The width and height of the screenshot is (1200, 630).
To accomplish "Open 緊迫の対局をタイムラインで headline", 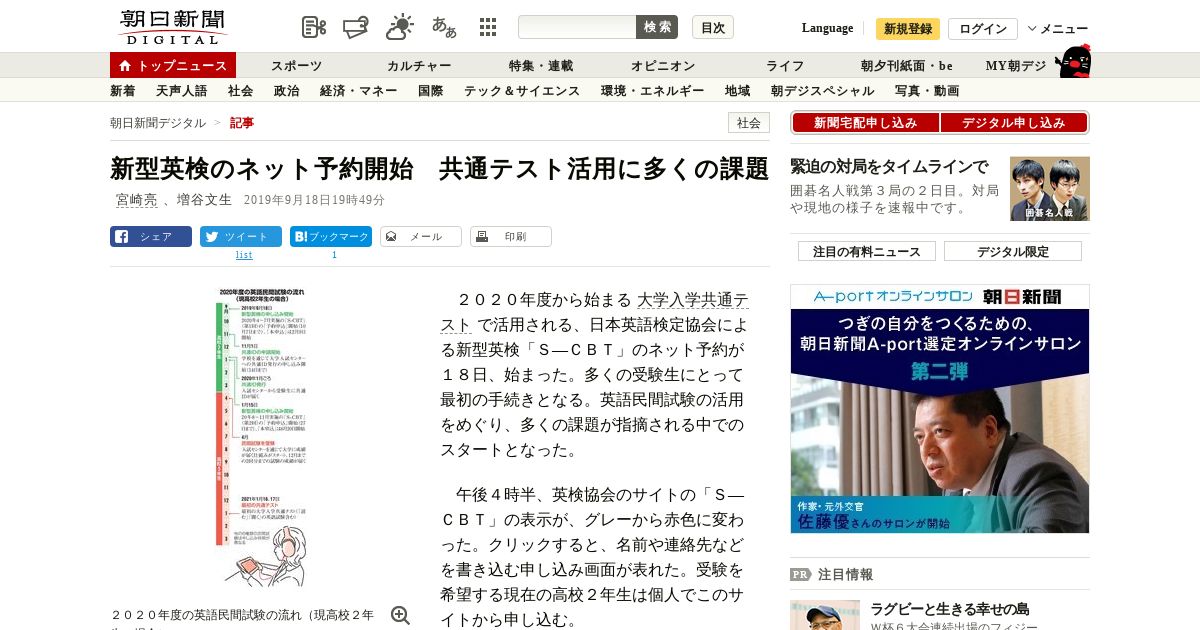I will pos(889,167).
